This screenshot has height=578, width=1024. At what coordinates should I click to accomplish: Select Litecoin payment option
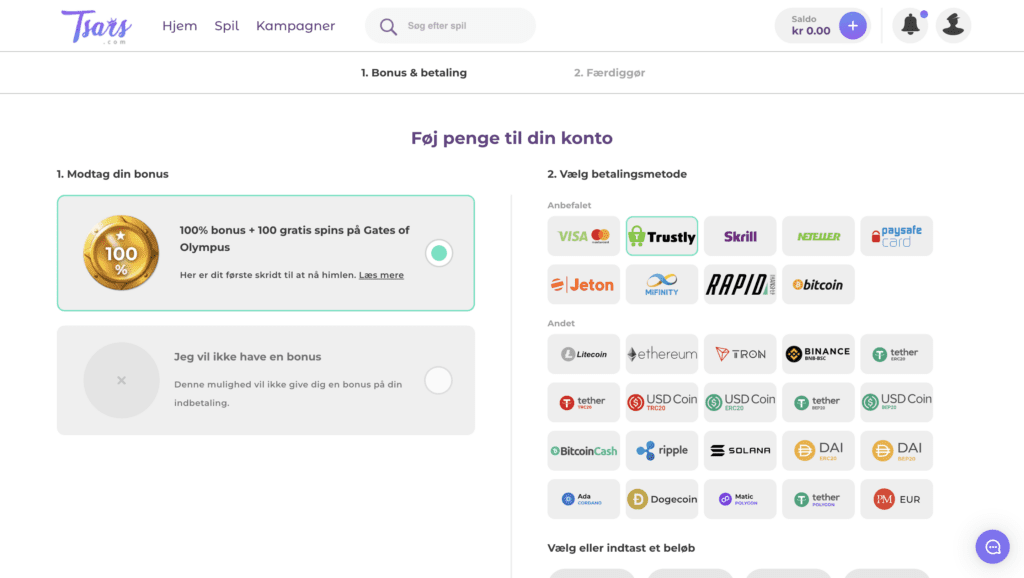tap(584, 354)
